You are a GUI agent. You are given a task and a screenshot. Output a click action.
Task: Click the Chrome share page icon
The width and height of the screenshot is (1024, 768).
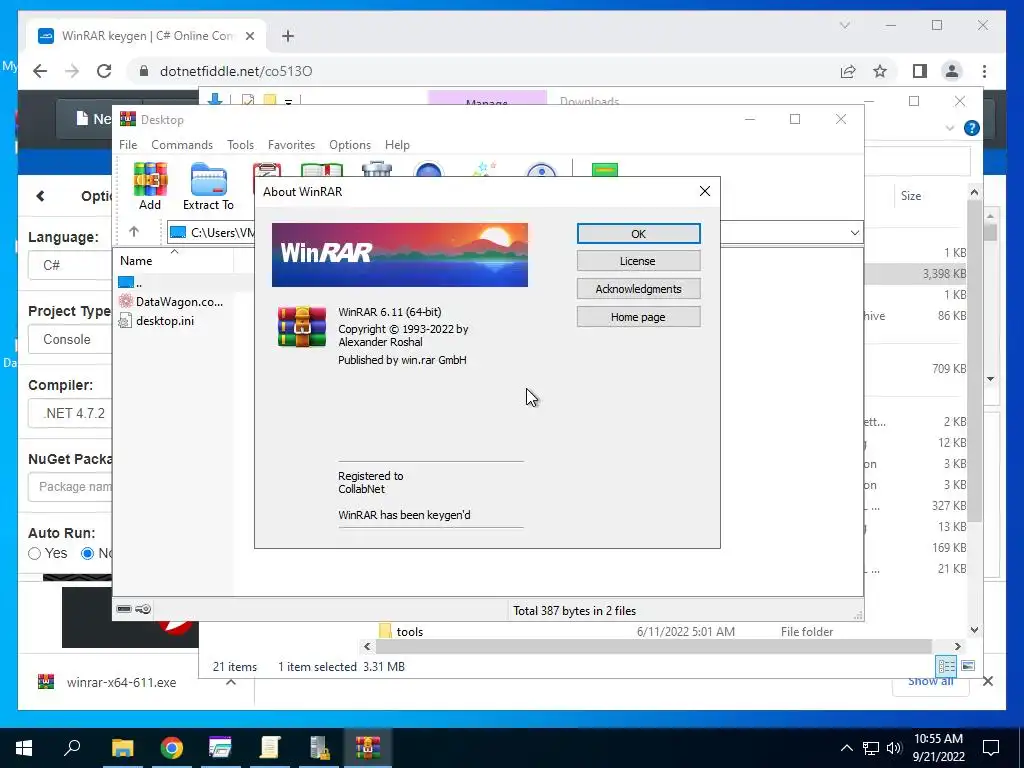click(848, 71)
